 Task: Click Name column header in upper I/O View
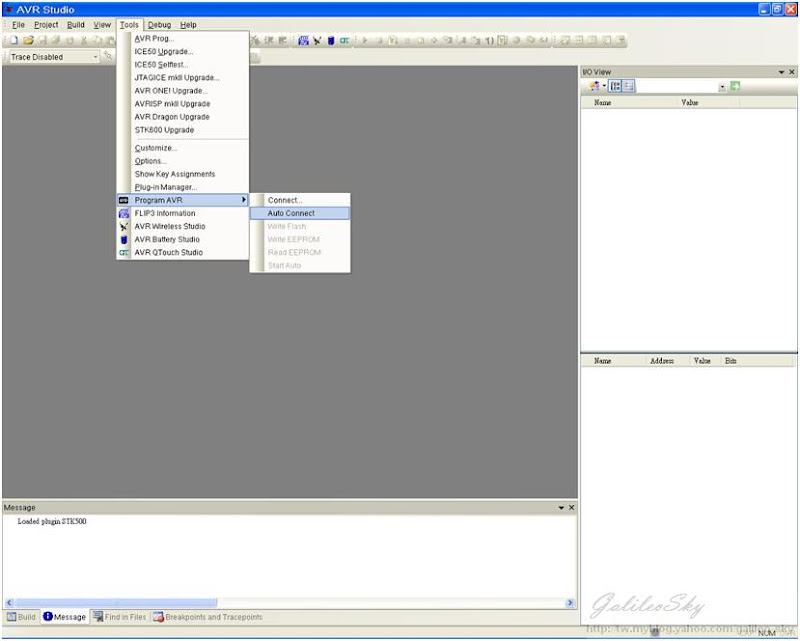click(629, 103)
